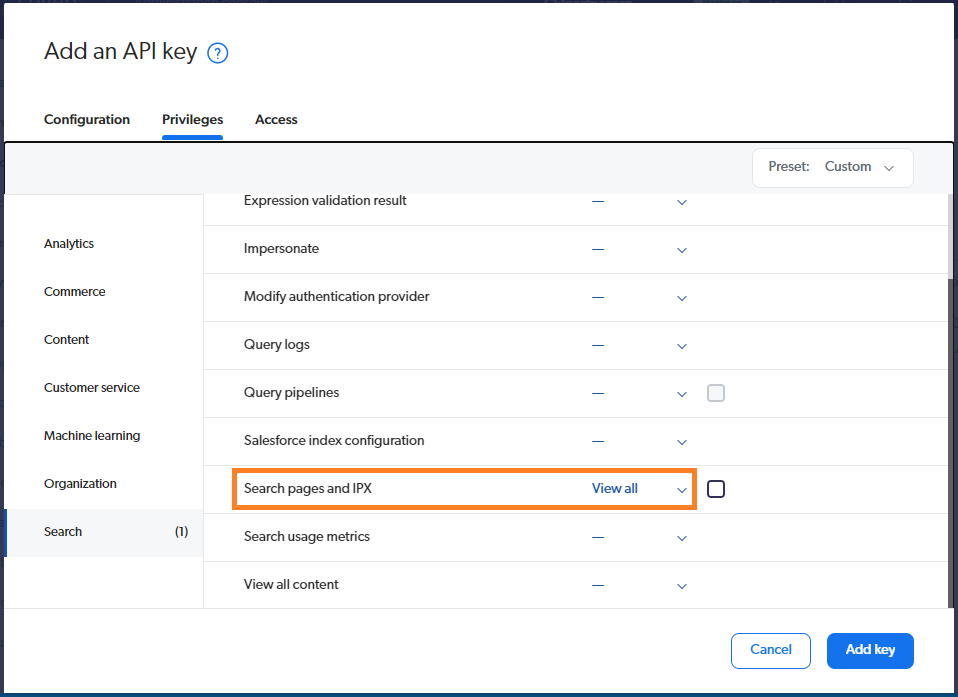Open the Access tab
This screenshot has height=697, width=958.
(276, 119)
